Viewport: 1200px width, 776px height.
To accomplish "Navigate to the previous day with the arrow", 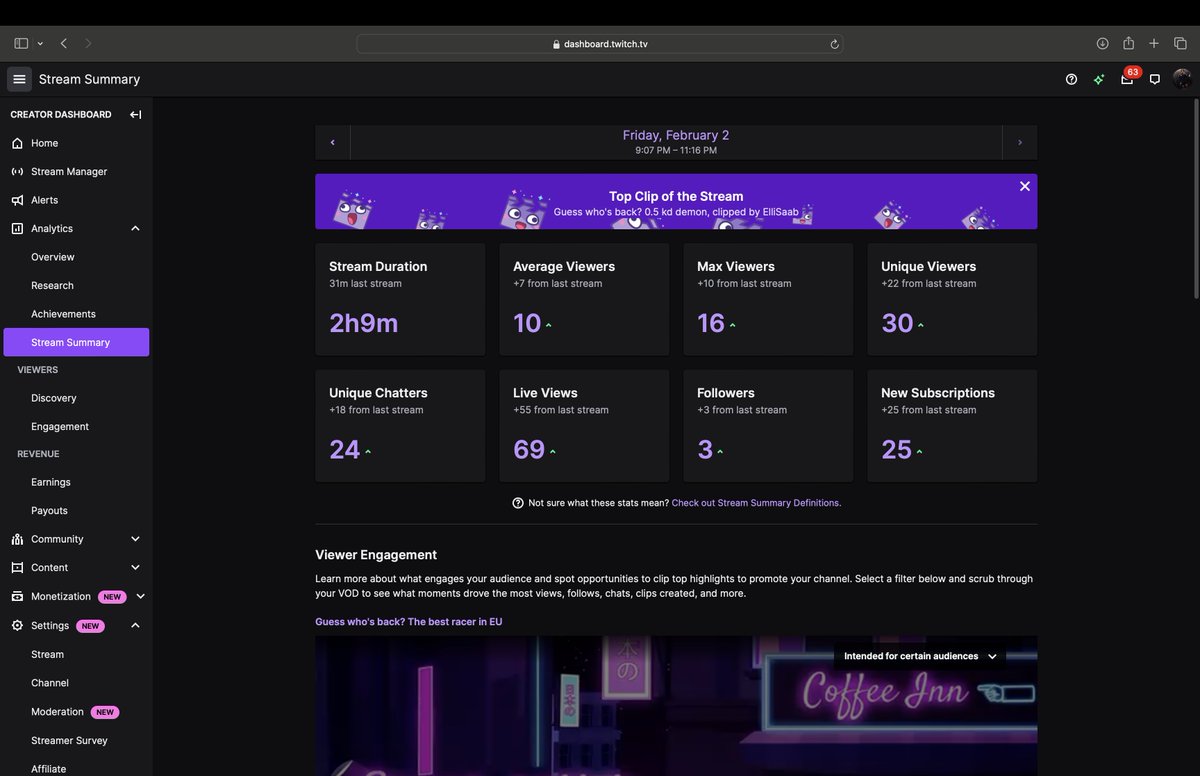I will 332,141.
